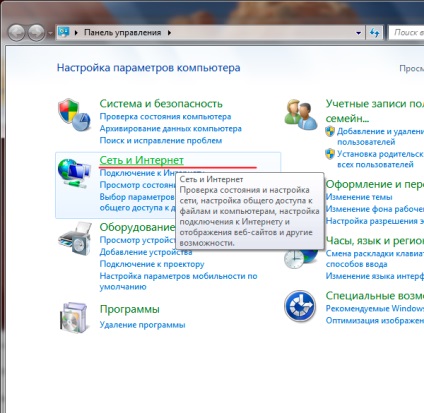Click the Программы disc box icon
The image size is (424, 413).
point(74,317)
